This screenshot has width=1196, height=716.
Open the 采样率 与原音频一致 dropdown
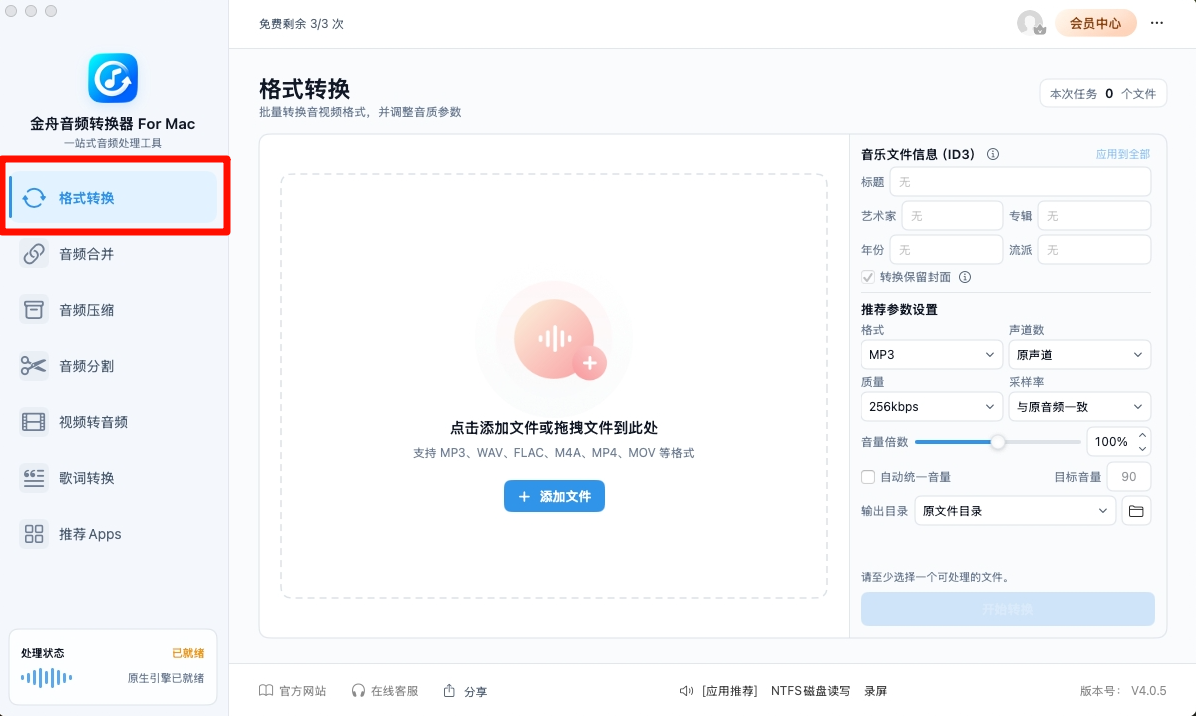coord(1079,406)
